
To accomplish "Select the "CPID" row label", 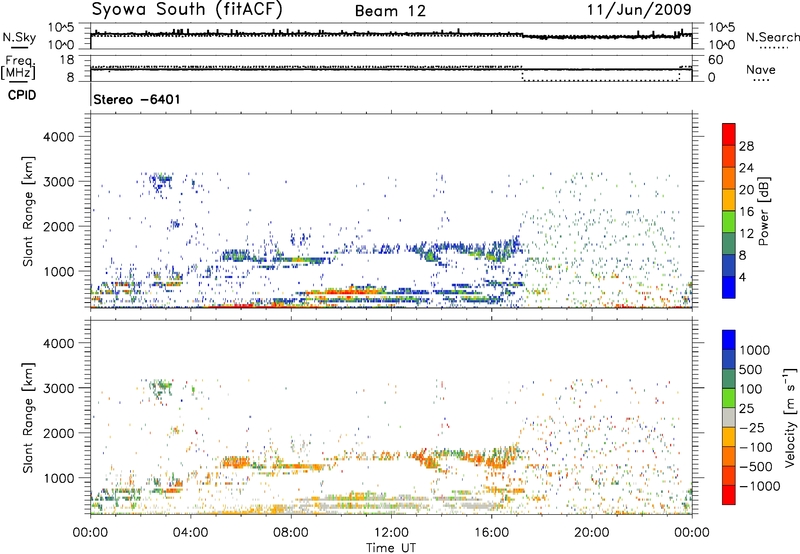I will tap(22, 95).
